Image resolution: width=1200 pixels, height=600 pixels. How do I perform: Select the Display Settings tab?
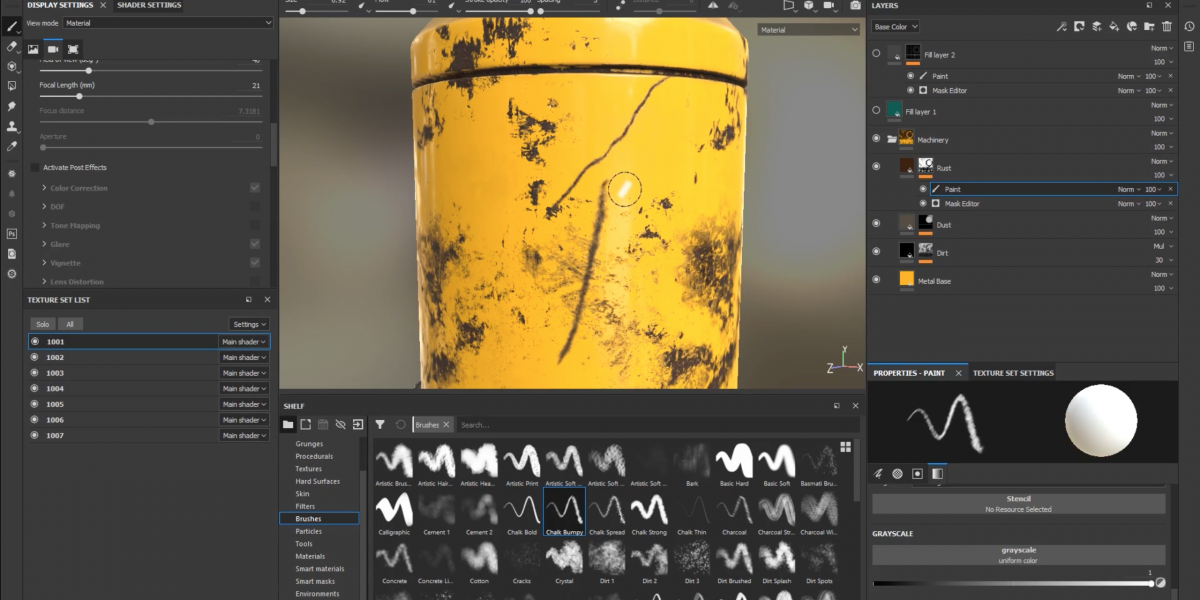pyautogui.click(x=60, y=5)
